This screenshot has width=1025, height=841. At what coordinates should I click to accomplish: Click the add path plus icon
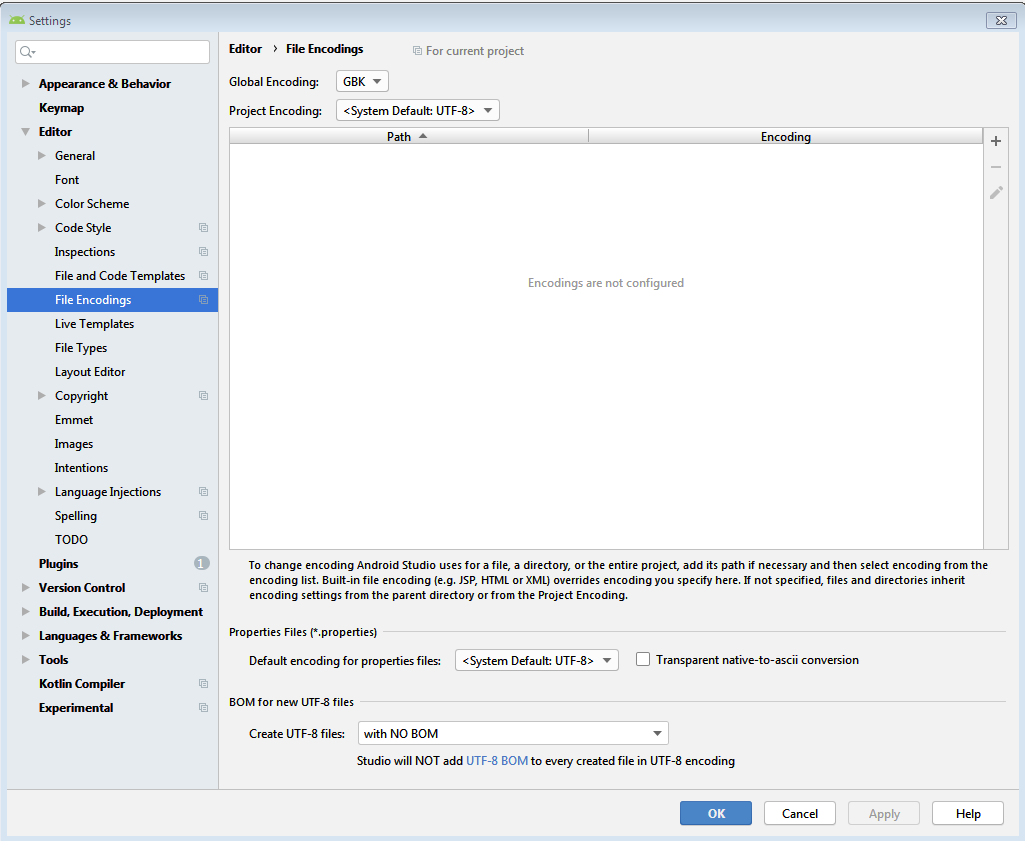pyautogui.click(x=995, y=141)
